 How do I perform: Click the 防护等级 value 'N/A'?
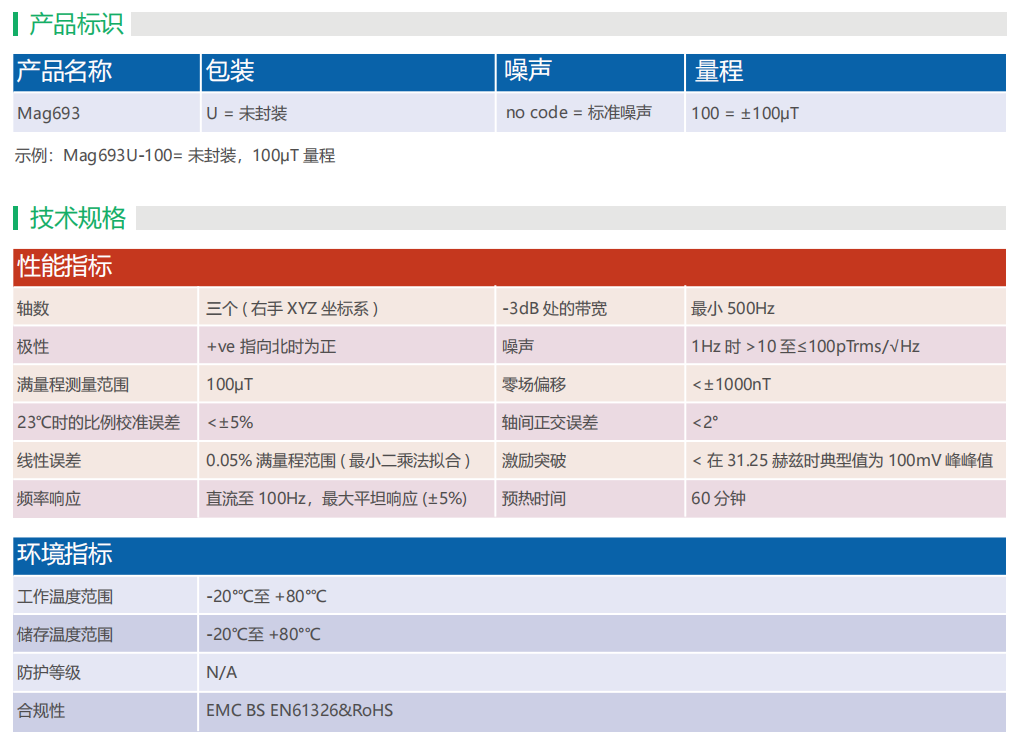[x=221, y=672]
